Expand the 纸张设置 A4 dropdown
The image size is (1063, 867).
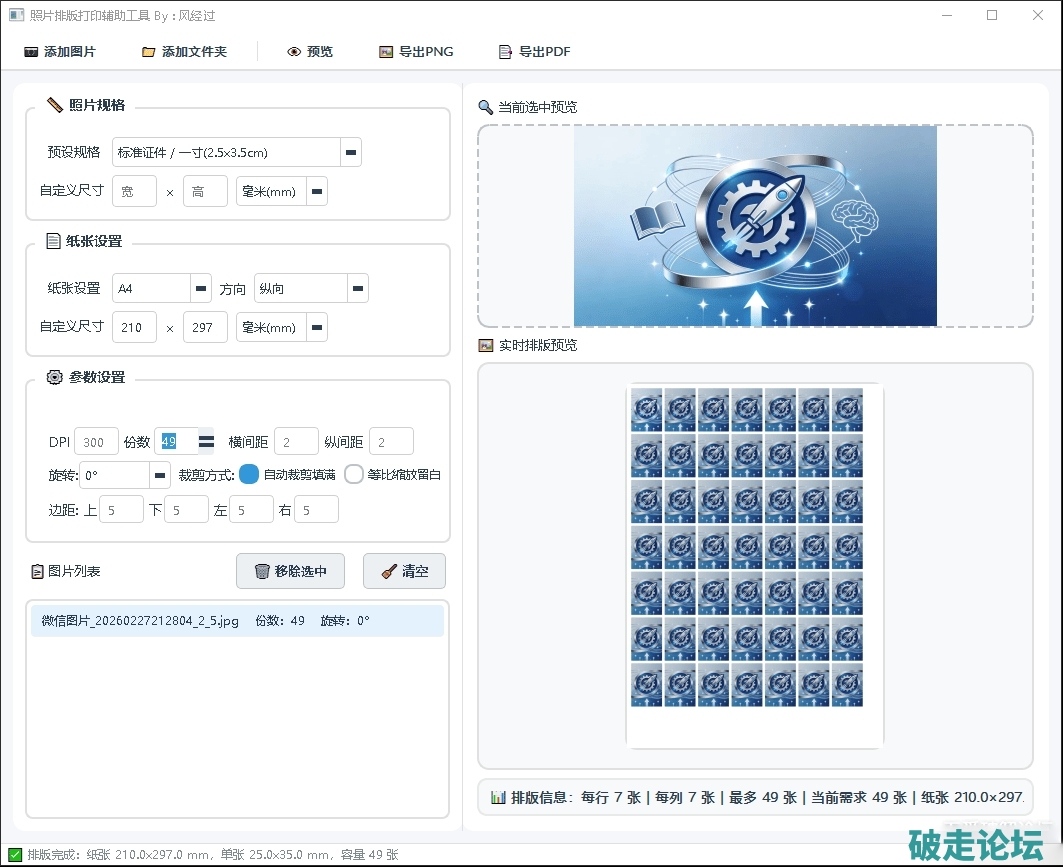point(200,288)
